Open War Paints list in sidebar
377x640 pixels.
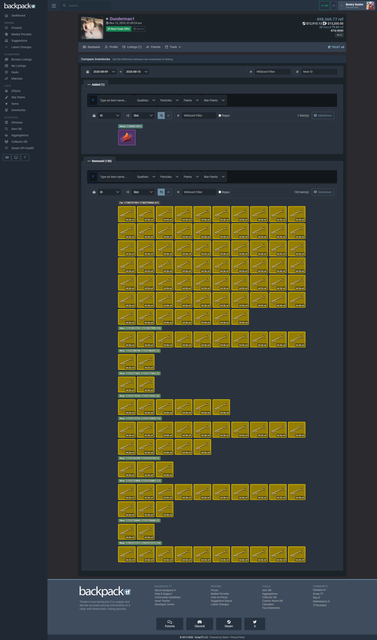(x=18, y=98)
